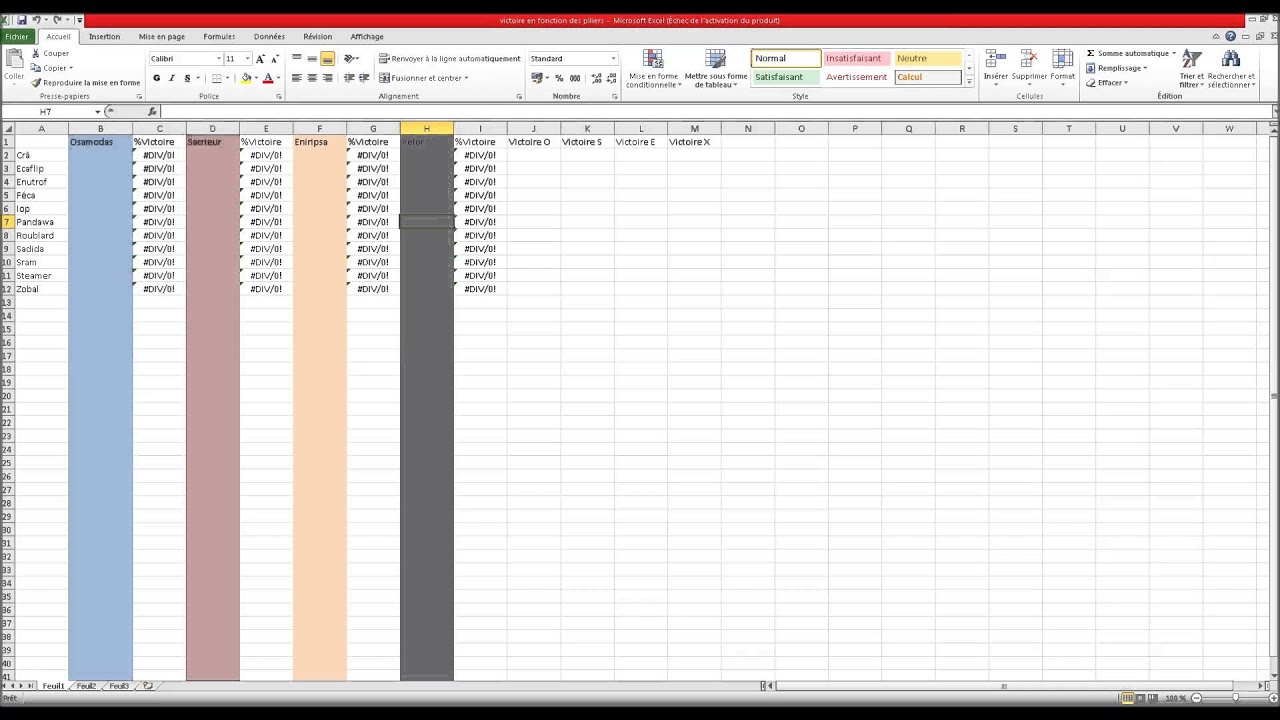Click Reproduire la mise en forme brush

click(x=37, y=83)
